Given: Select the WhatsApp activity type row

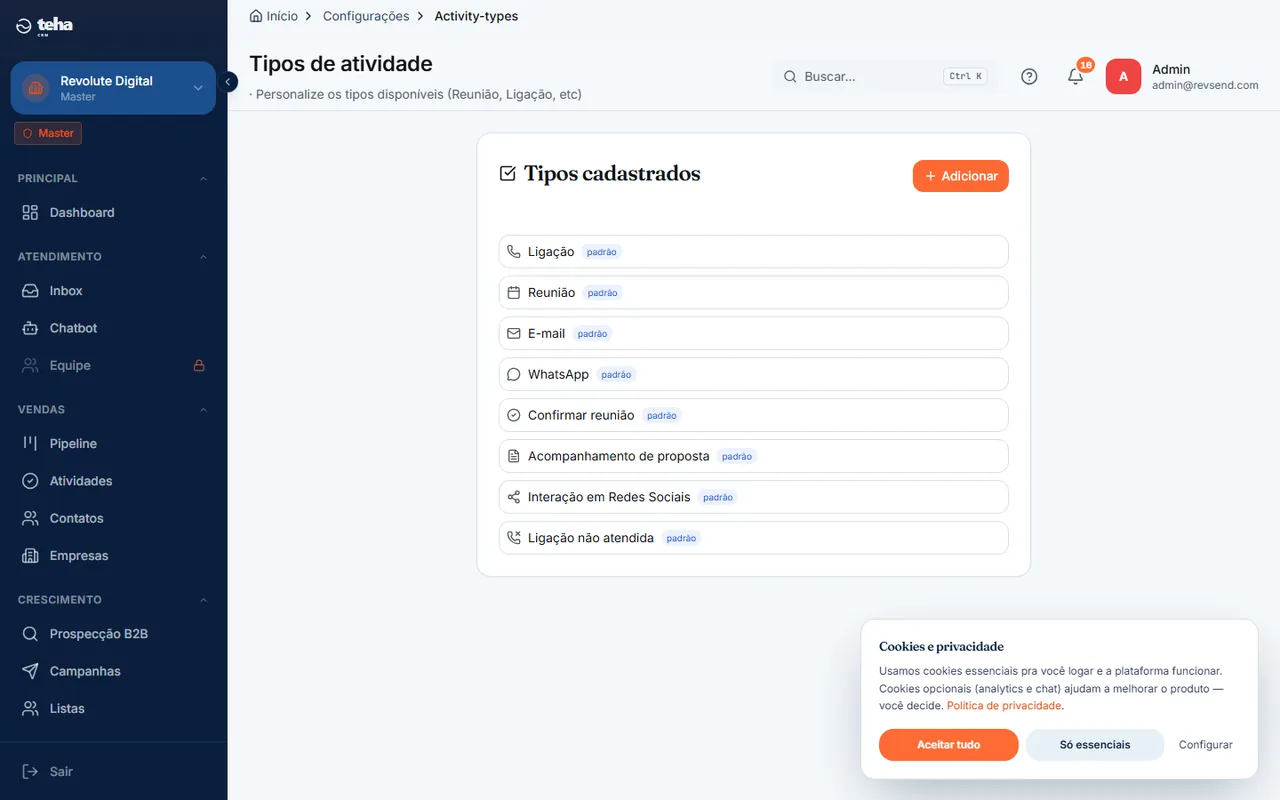Looking at the screenshot, I should point(753,374).
